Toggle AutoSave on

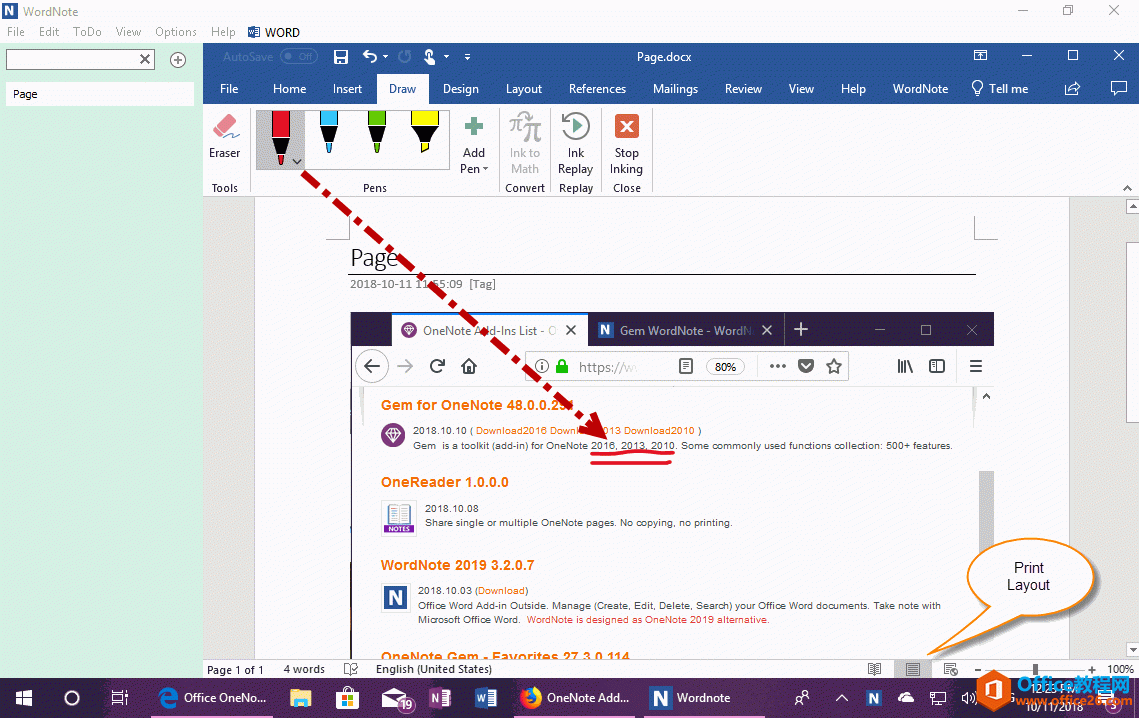pos(298,56)
